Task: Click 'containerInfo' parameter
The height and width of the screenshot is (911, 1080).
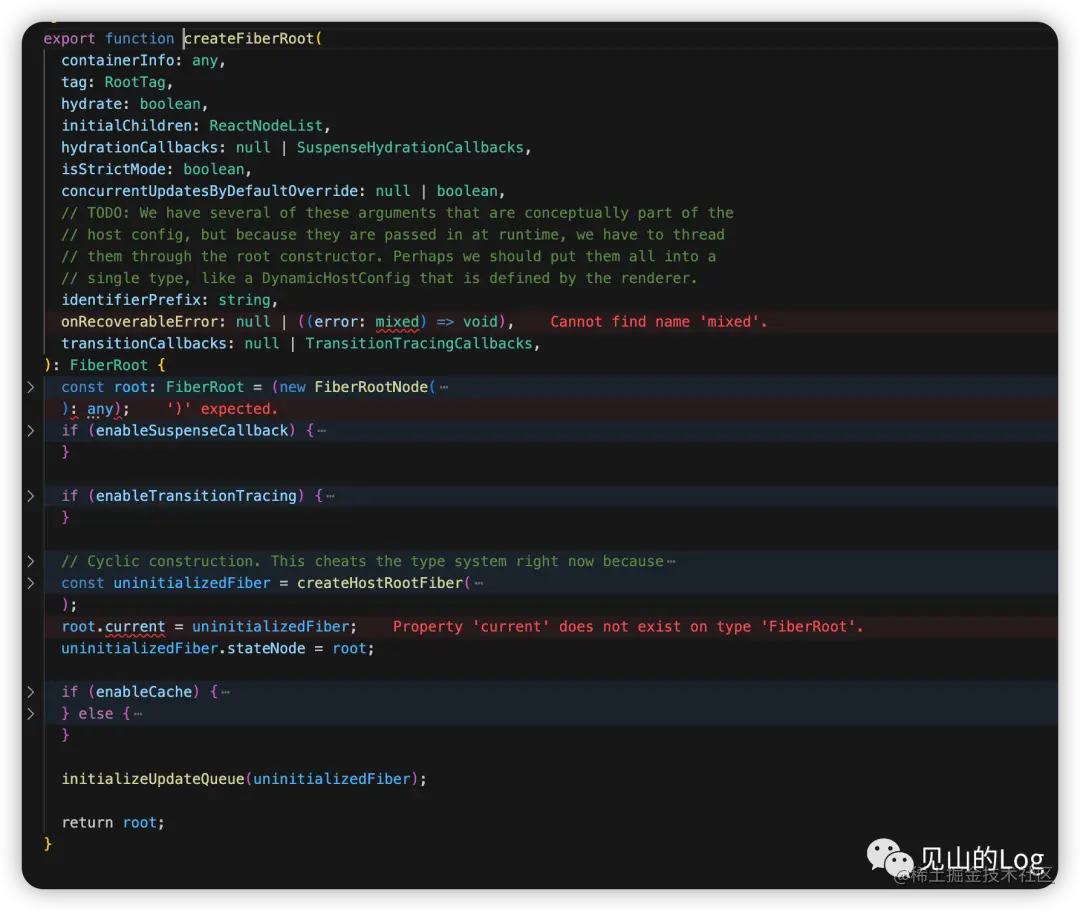Action: pyautogui.click(x=117, y=61)
